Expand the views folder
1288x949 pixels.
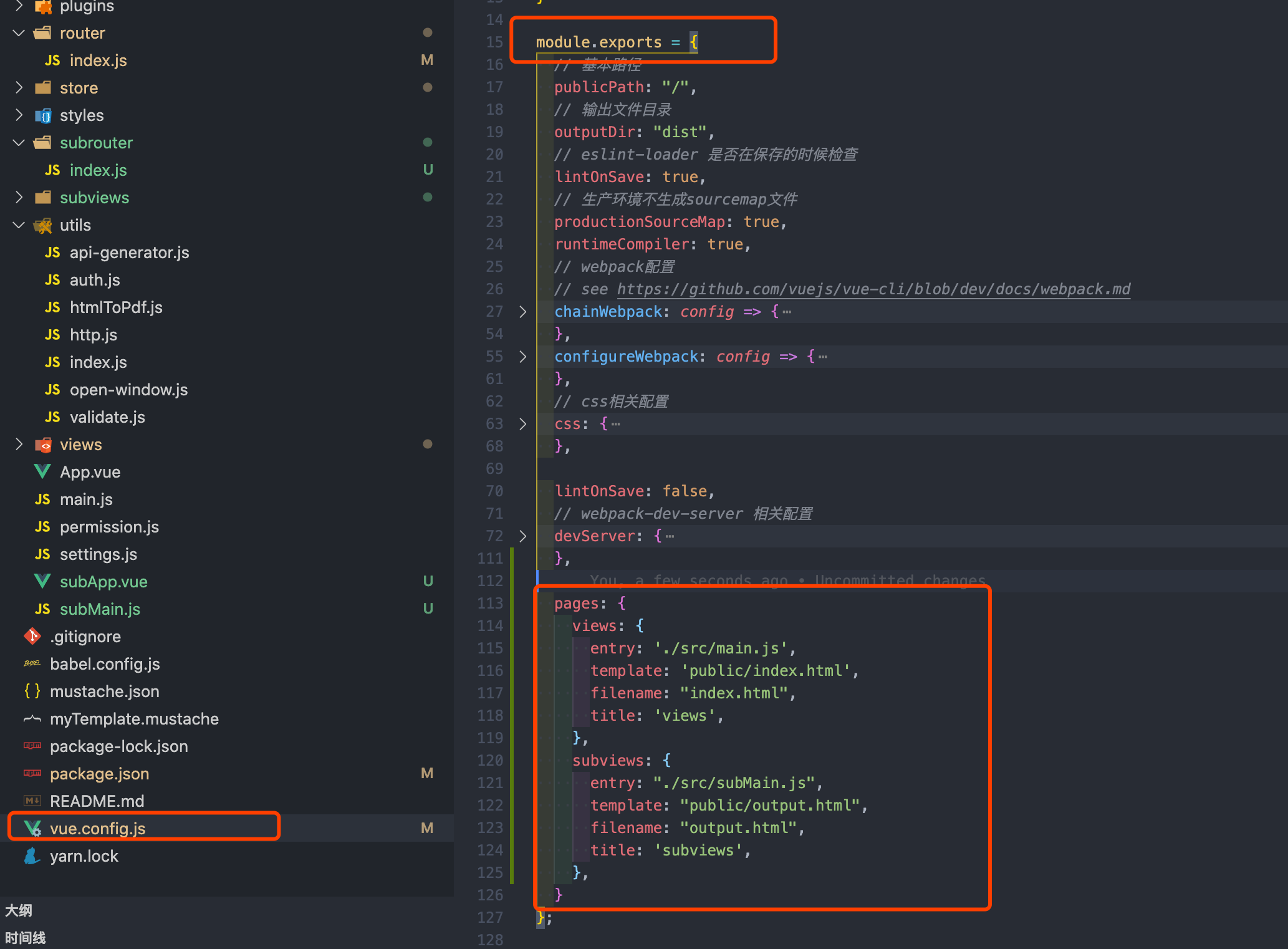pyautogui.click(x=18, y=444)
